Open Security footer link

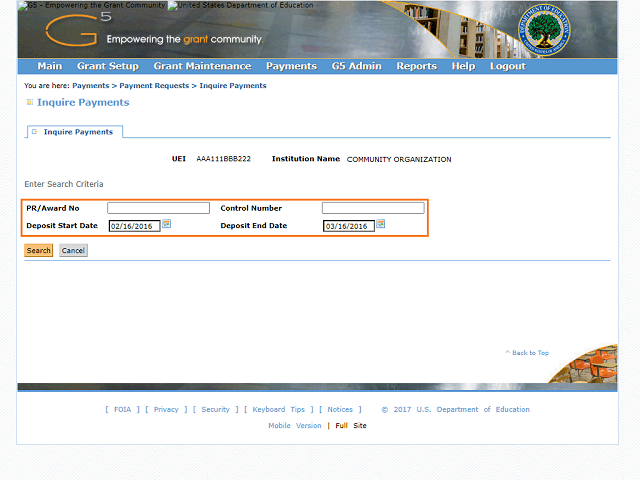[216, 409]
